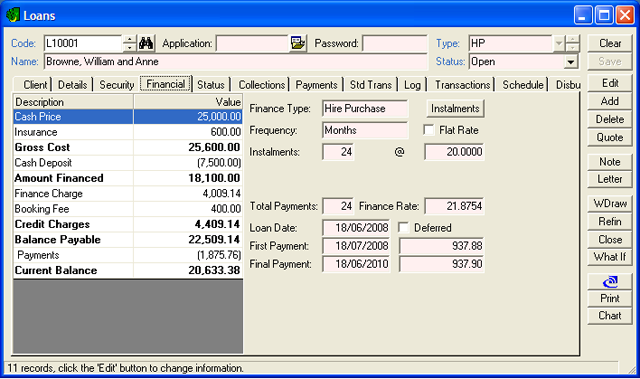The height and width of the screenshot is (379, 640).
Task: Click the Edit button
Action: (610, 83)
